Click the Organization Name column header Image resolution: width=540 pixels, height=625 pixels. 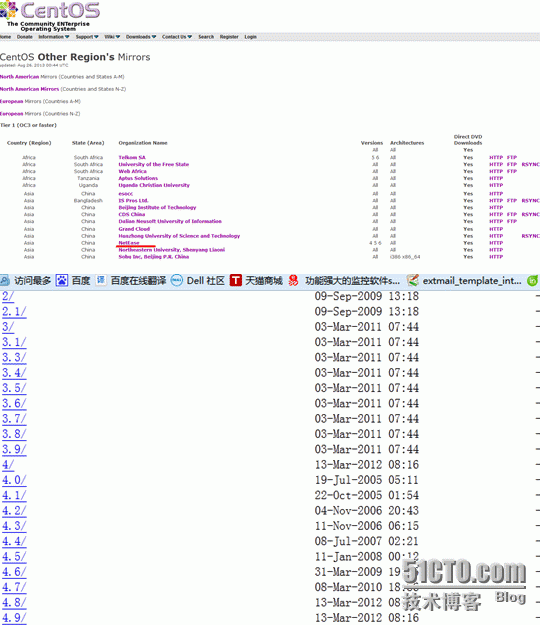pyautogui.click(x=143, y=143)
